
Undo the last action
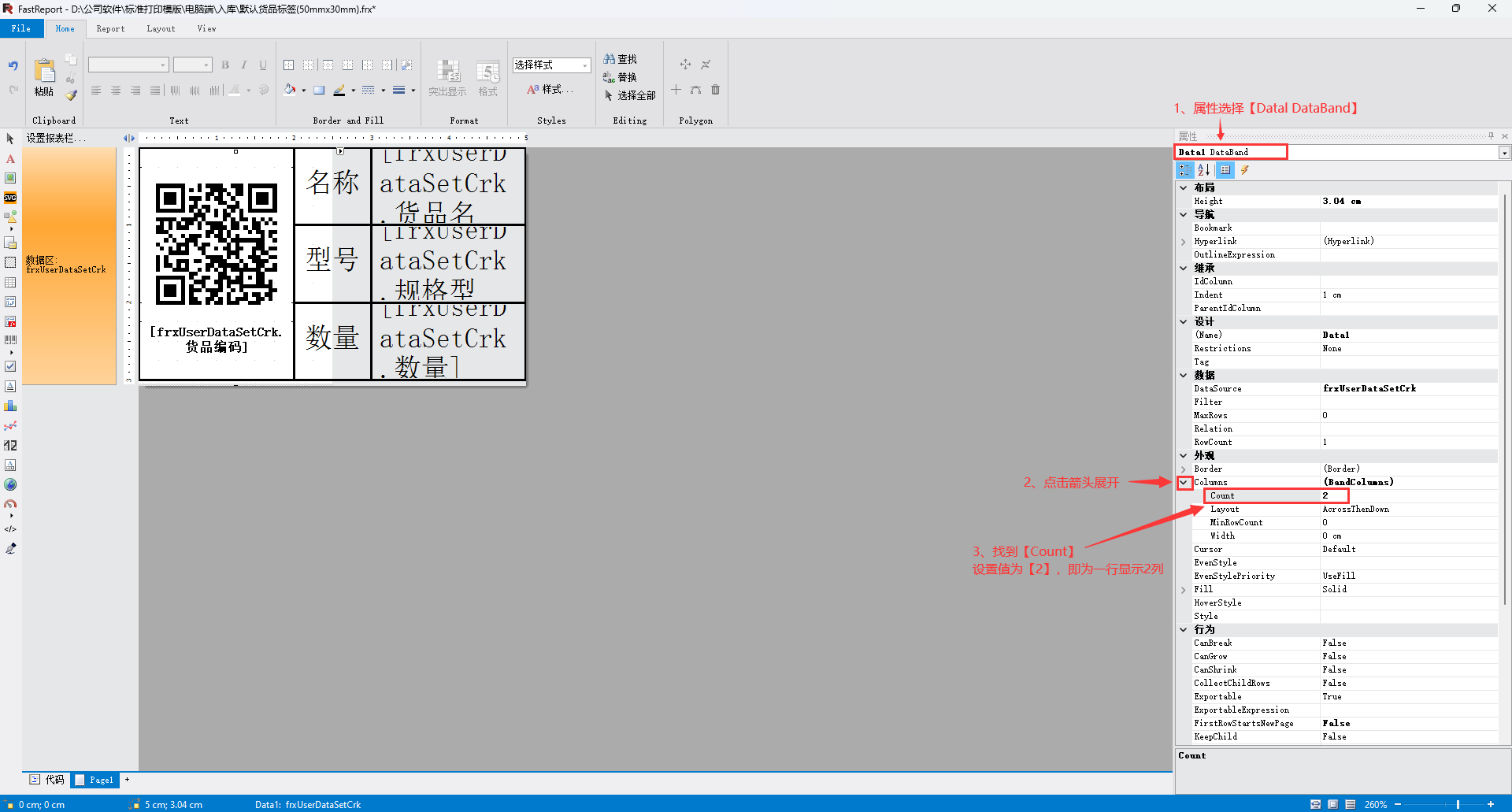13,66
